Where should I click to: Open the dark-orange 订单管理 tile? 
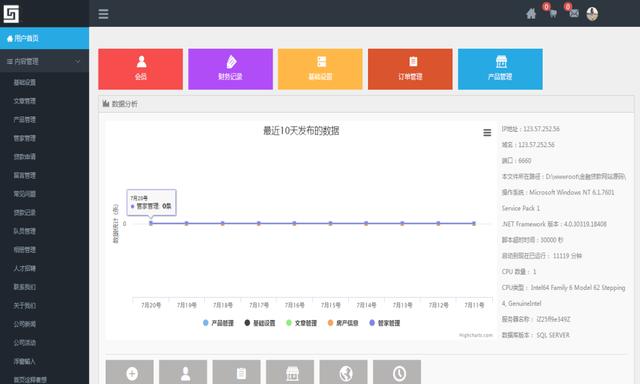tap(410, 69)
